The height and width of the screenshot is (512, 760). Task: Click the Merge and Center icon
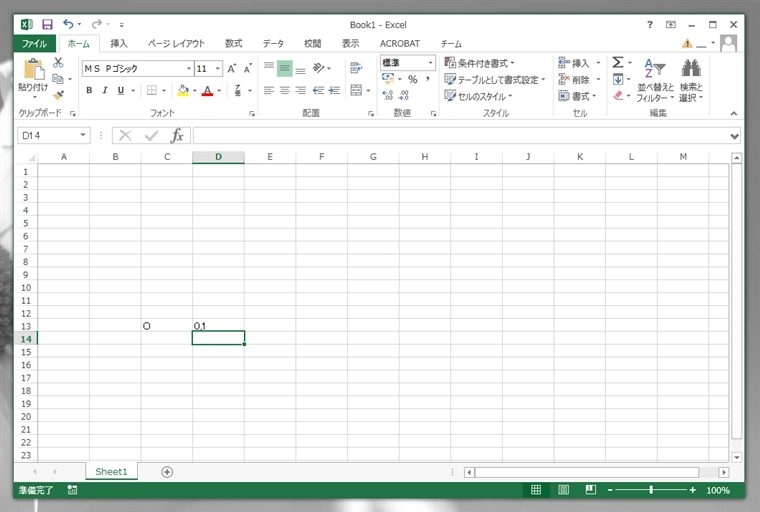(356, 90)
